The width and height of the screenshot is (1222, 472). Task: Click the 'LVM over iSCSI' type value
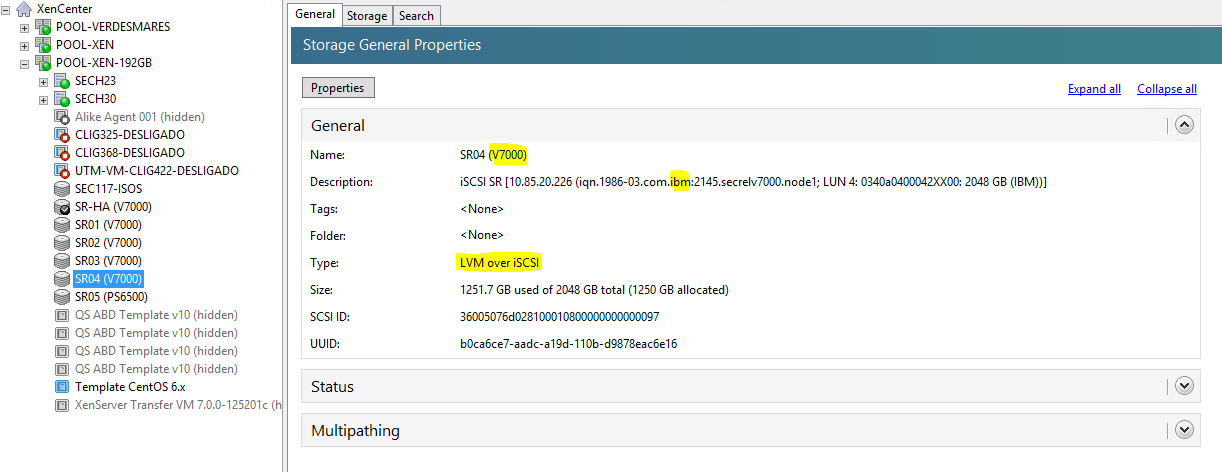(x=498, y=263)
